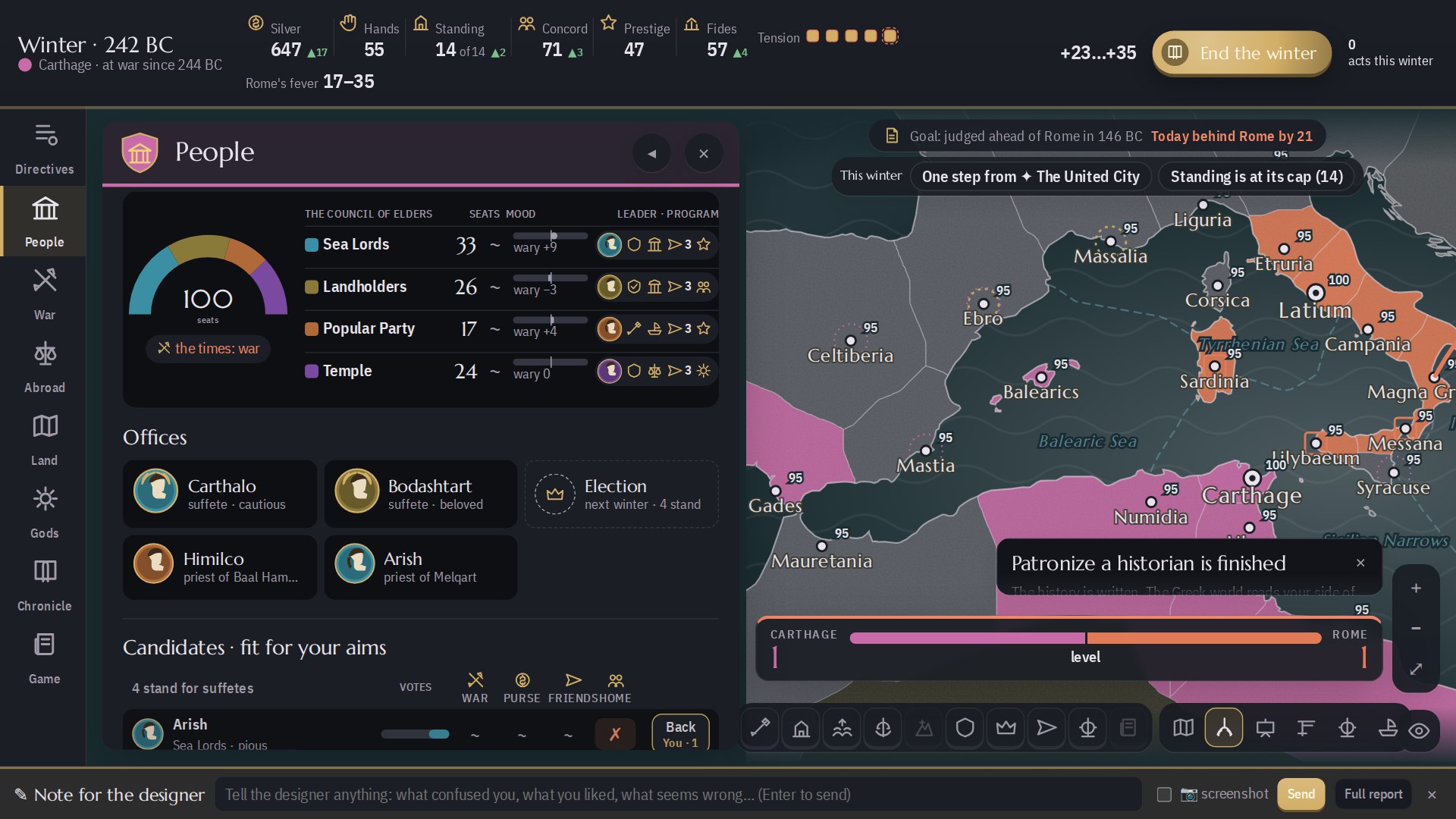Open the Full report
1456x819 pixels.
point(1373,794)
